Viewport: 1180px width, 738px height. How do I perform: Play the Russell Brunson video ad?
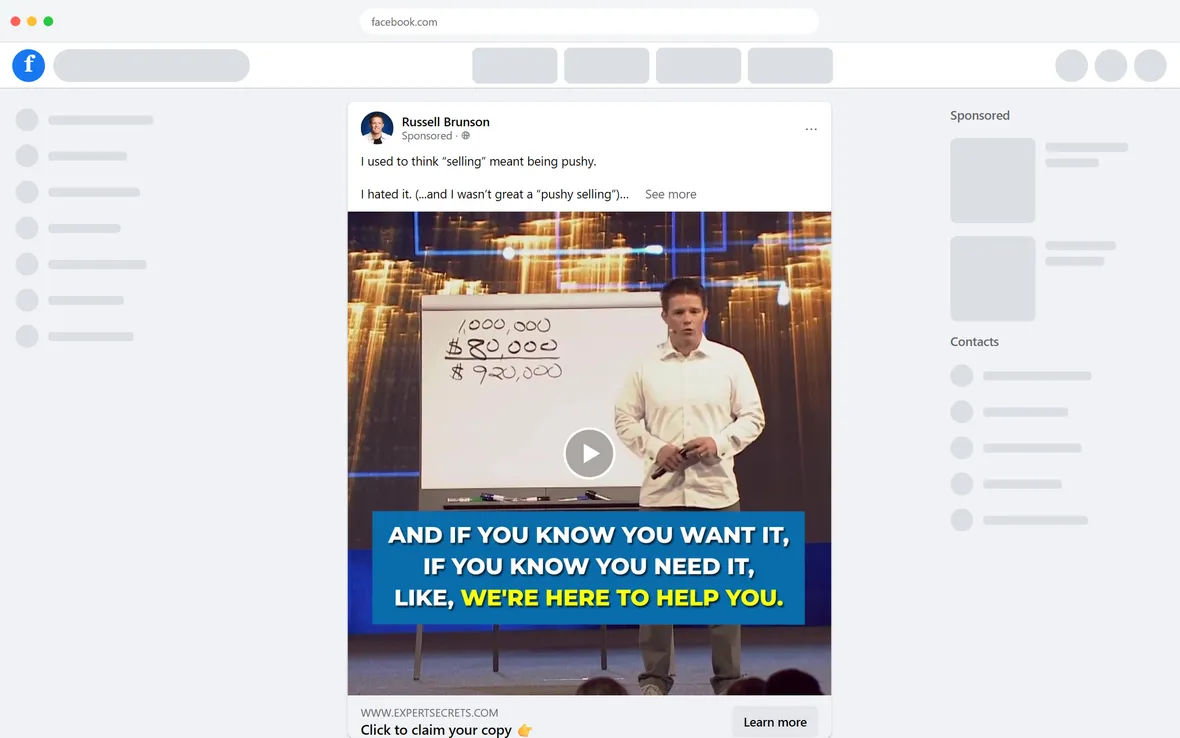click(589, 454)
